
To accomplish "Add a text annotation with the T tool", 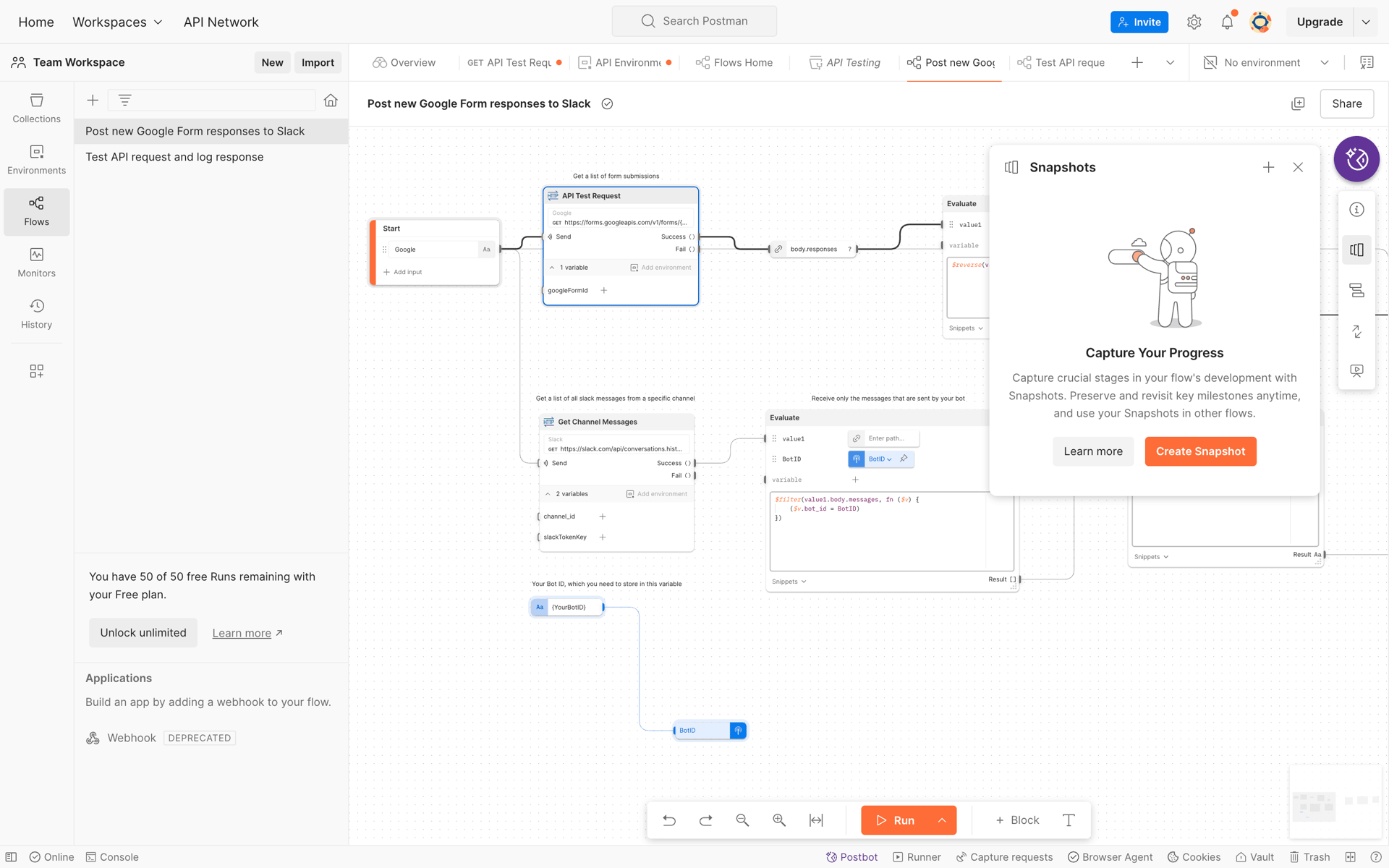I will point(1069,820).
